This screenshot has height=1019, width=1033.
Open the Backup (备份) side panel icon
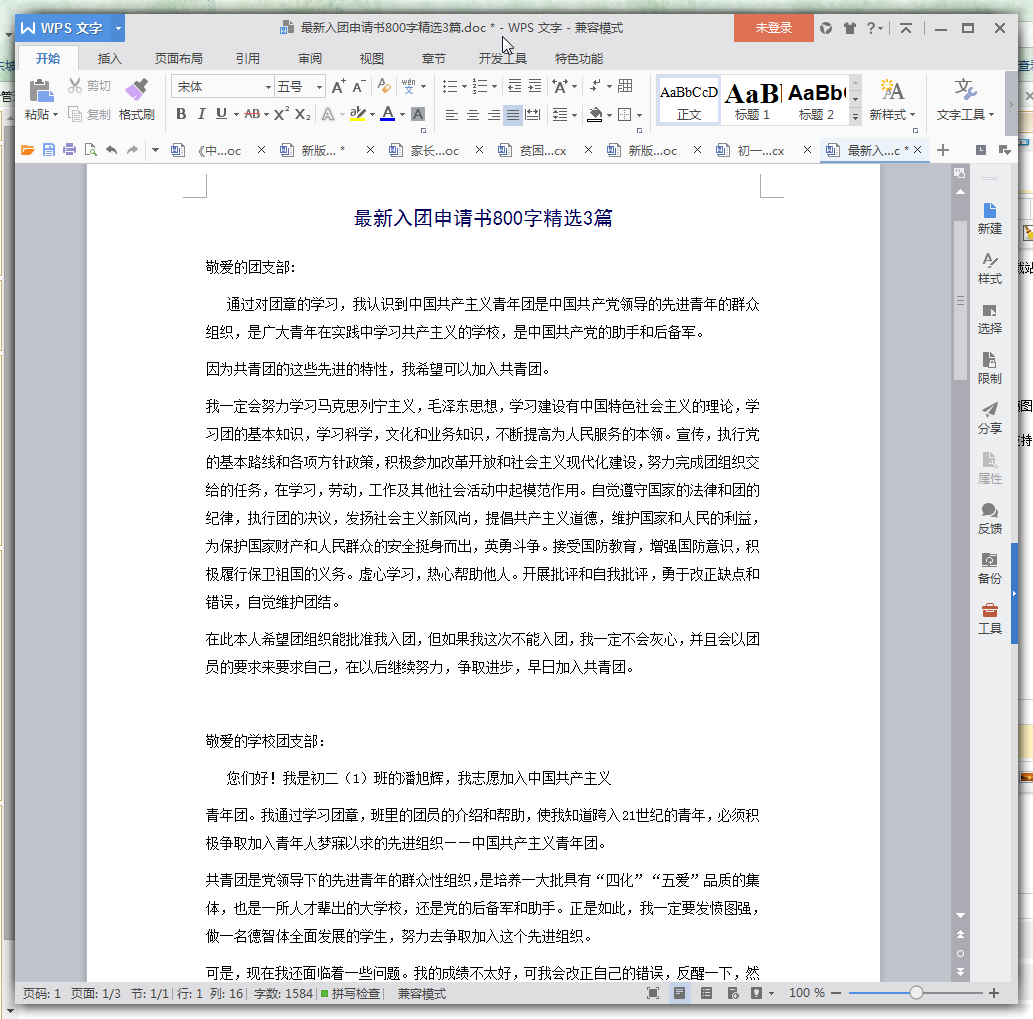[990, 568]
